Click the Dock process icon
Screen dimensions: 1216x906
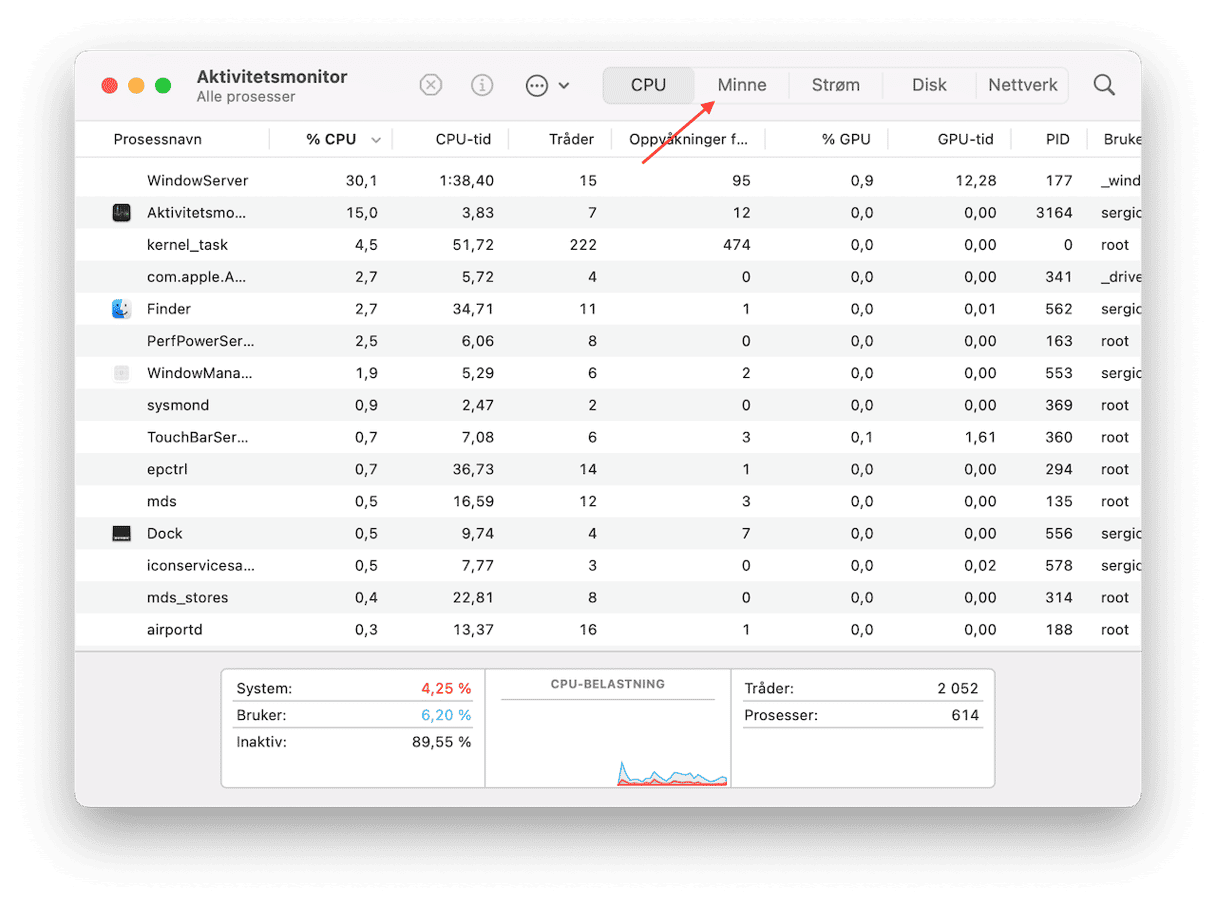click(121, 533)
